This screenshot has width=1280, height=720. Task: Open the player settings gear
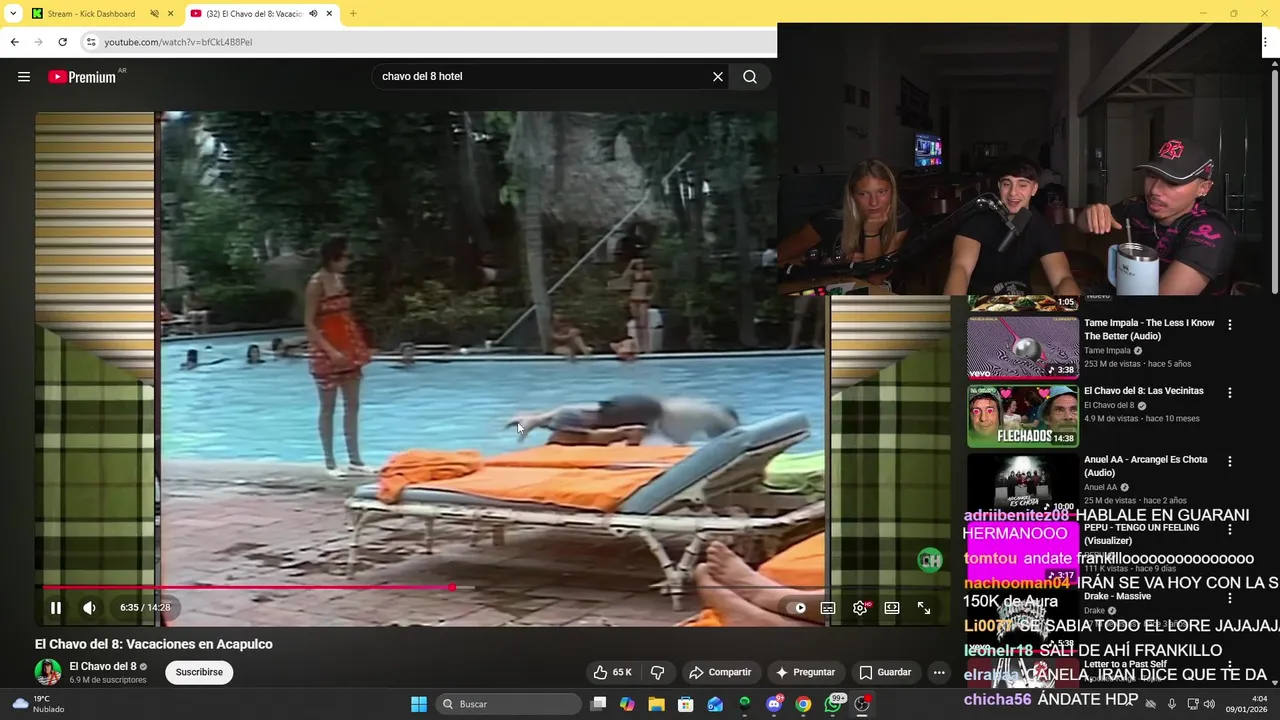tap(860, 607)
